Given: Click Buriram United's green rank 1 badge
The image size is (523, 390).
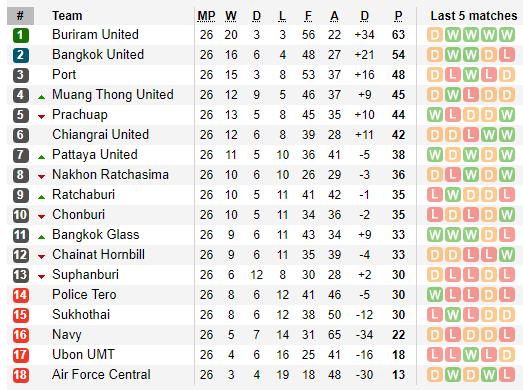Looking at the screenshot, I should (x=20, y=35).
